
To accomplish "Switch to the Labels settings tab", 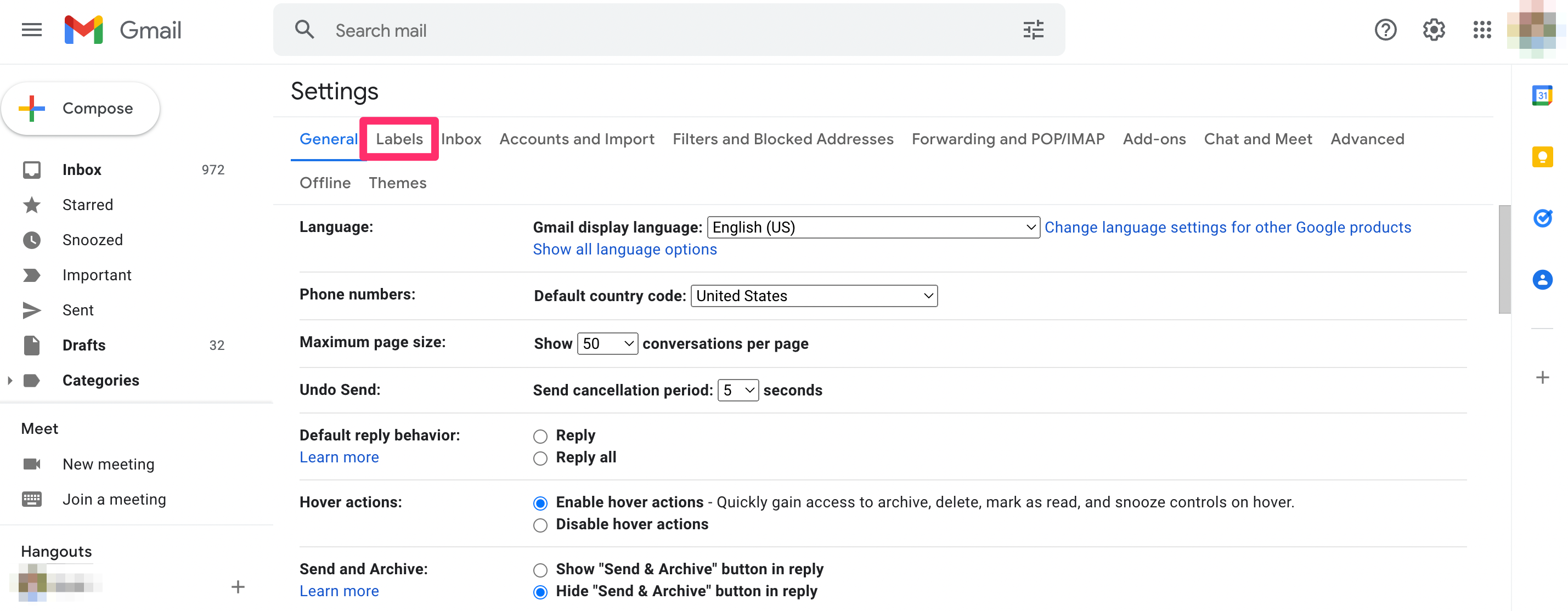I will click(x=399, y=139).
